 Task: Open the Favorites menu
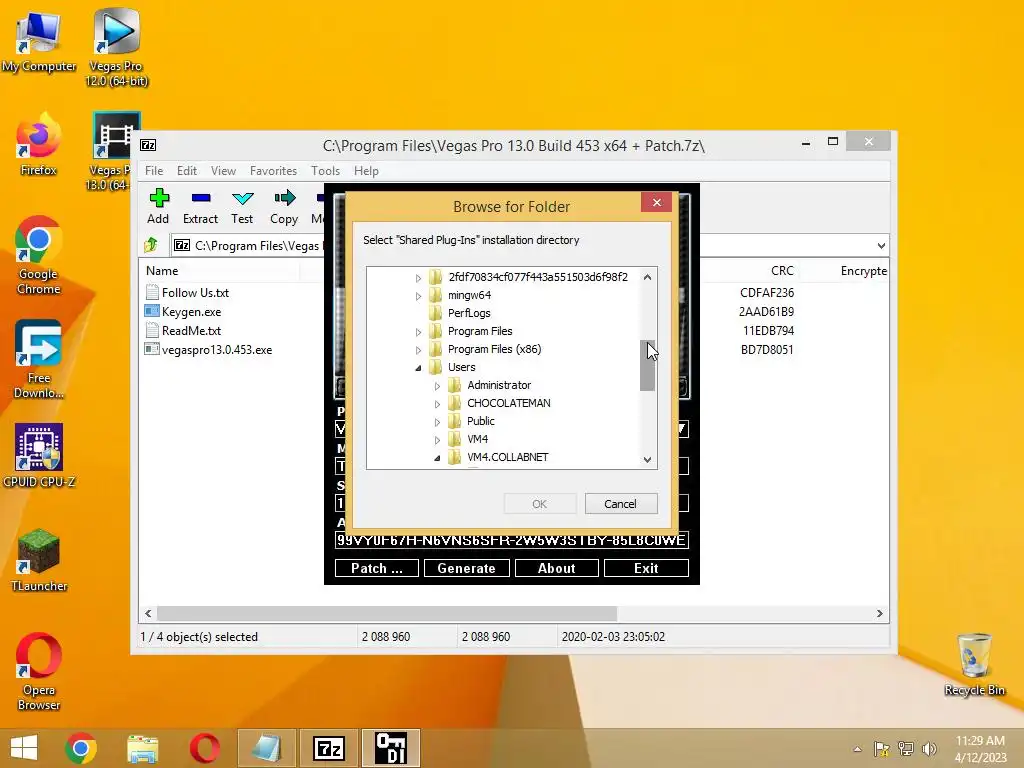click(273, 170)
